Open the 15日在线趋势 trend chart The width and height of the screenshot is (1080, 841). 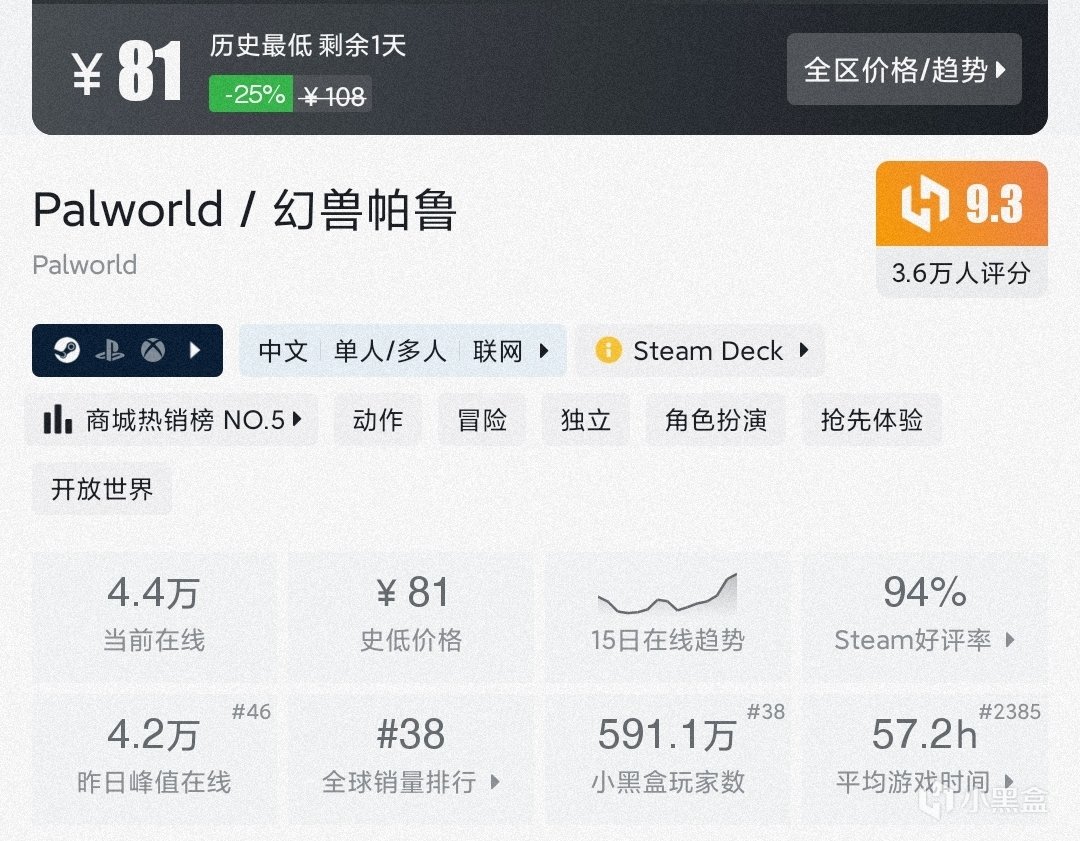[667, 617]
